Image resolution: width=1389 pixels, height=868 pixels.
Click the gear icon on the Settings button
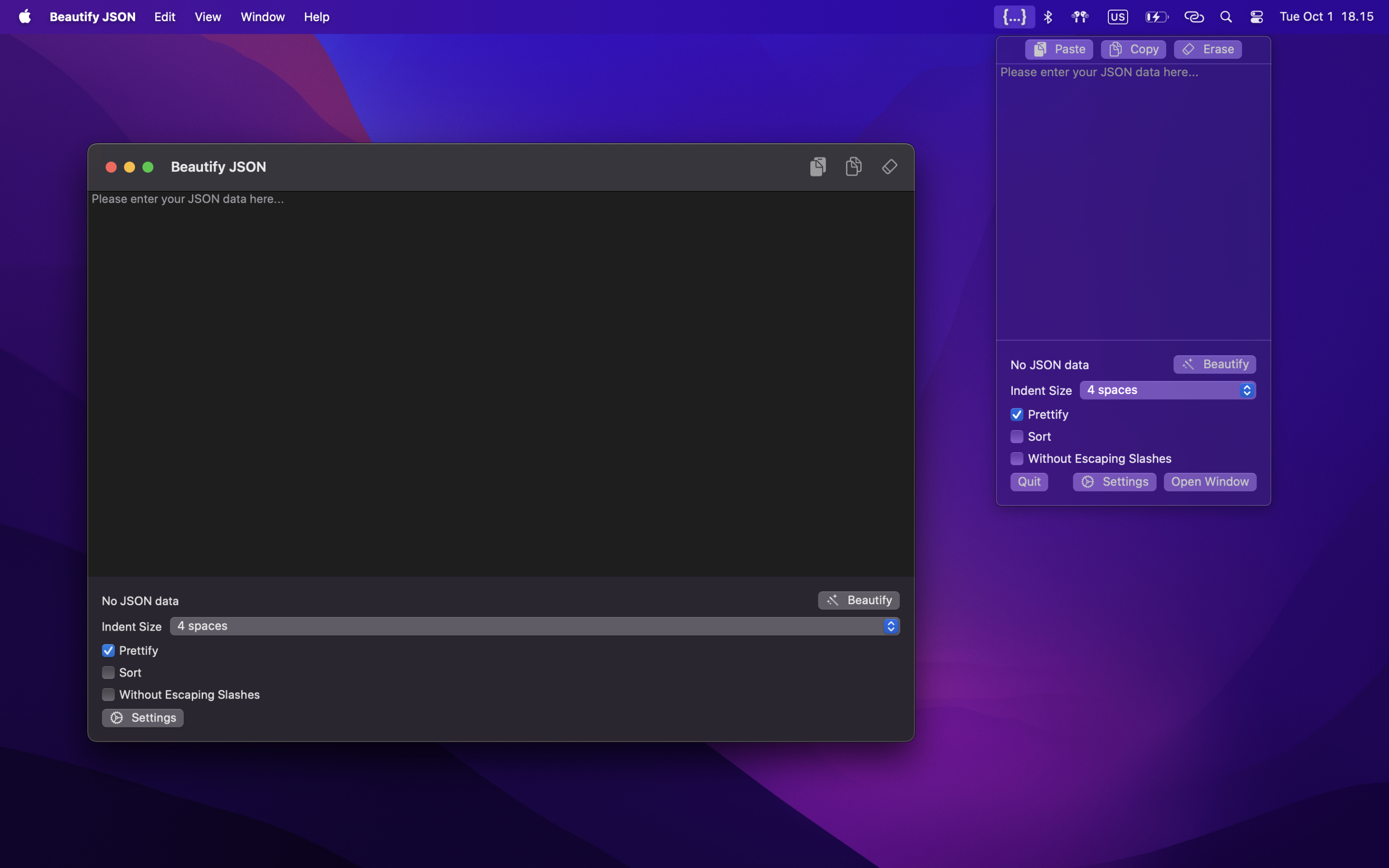[117, 718]
